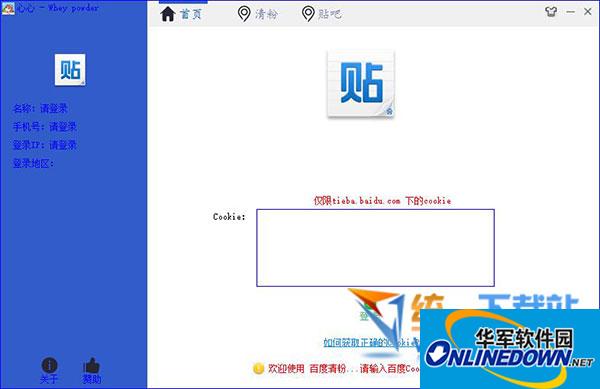This screenshot has width=600, height=389.
Task: Click the small 贴 logo in the blue sidebar
Action: click(70, 70)
